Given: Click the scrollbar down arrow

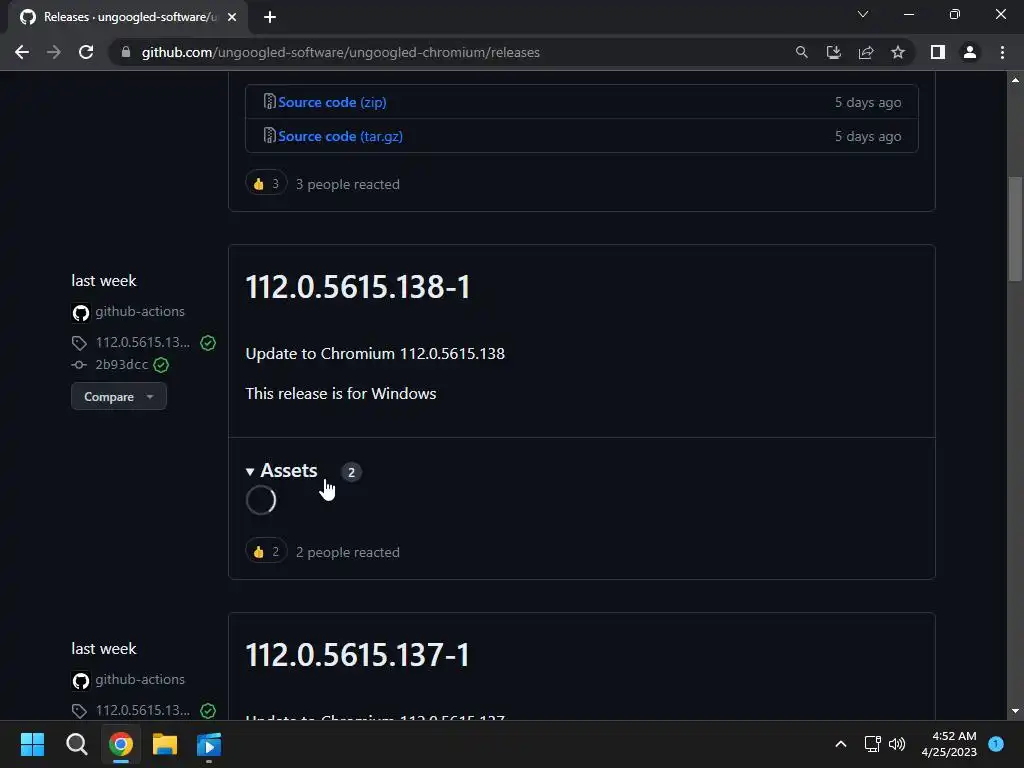Looking at the screenshot, I should 1015,711.
